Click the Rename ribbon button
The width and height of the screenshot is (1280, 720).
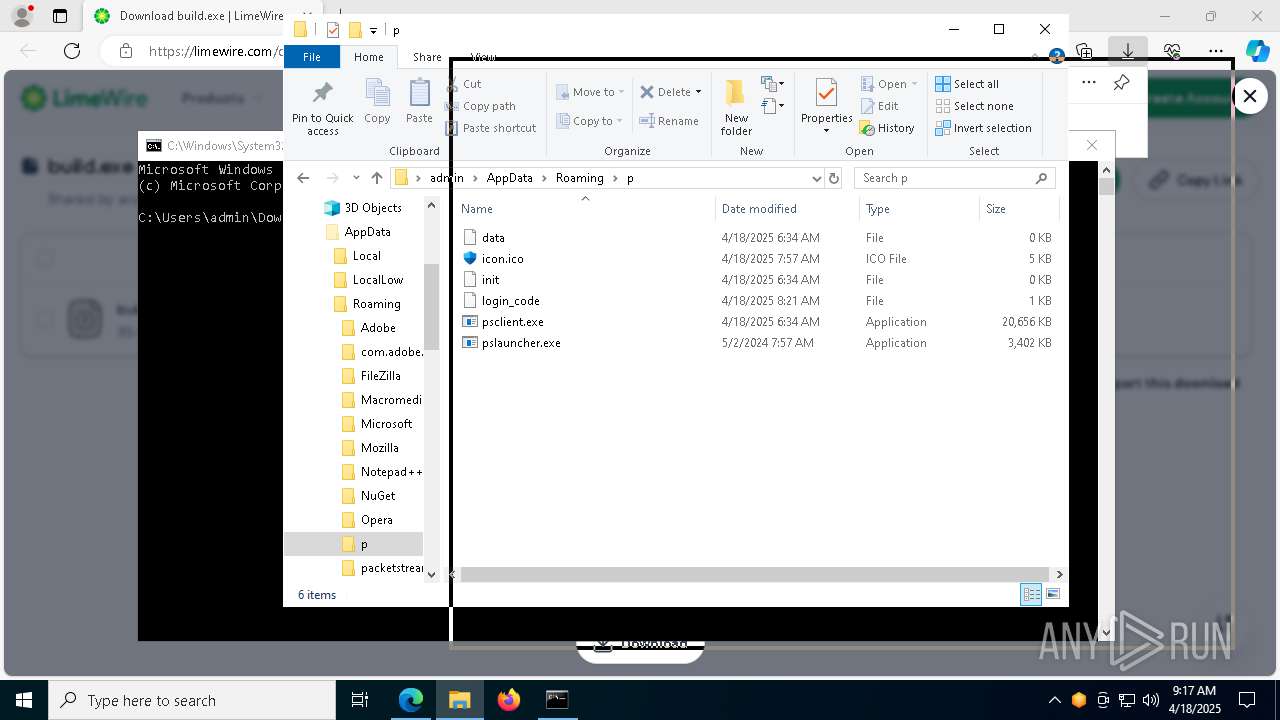point(669,121)
